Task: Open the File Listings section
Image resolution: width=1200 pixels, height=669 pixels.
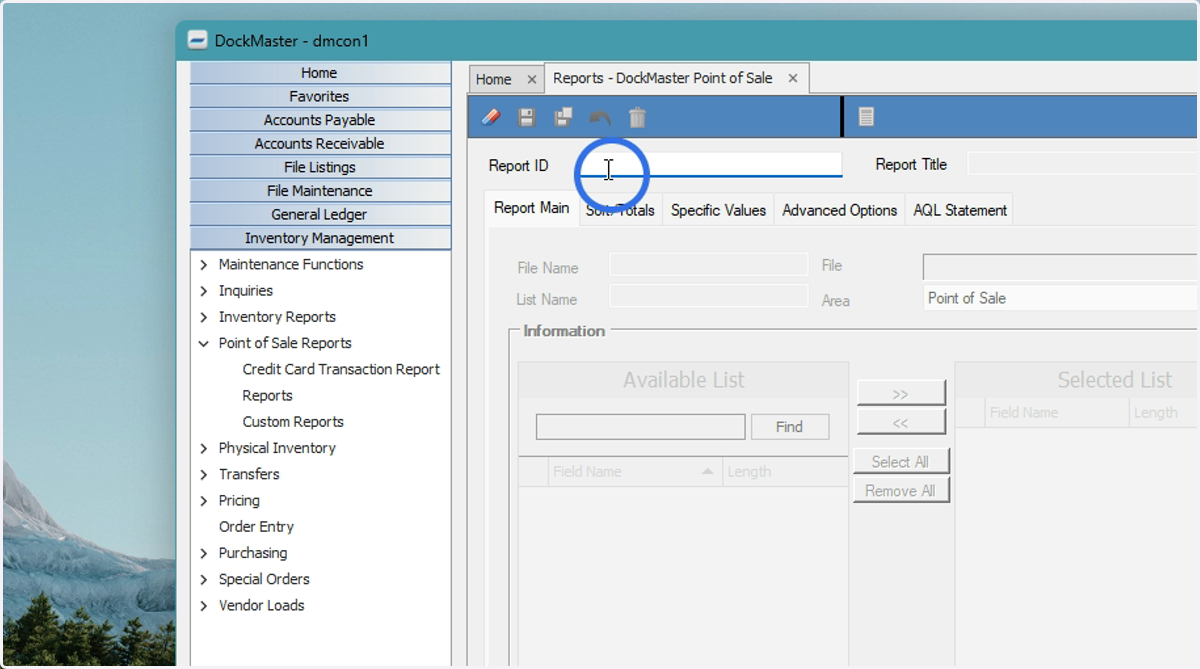Action: (319, 167)
